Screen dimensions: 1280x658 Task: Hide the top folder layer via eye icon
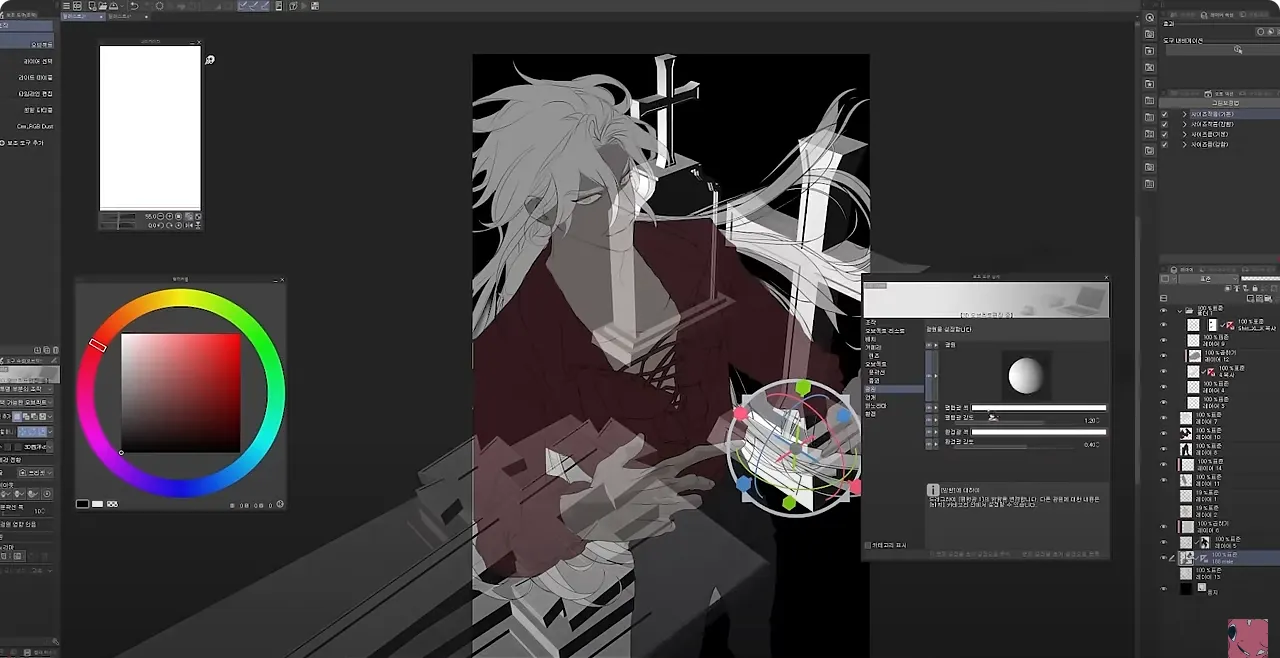1163,311
